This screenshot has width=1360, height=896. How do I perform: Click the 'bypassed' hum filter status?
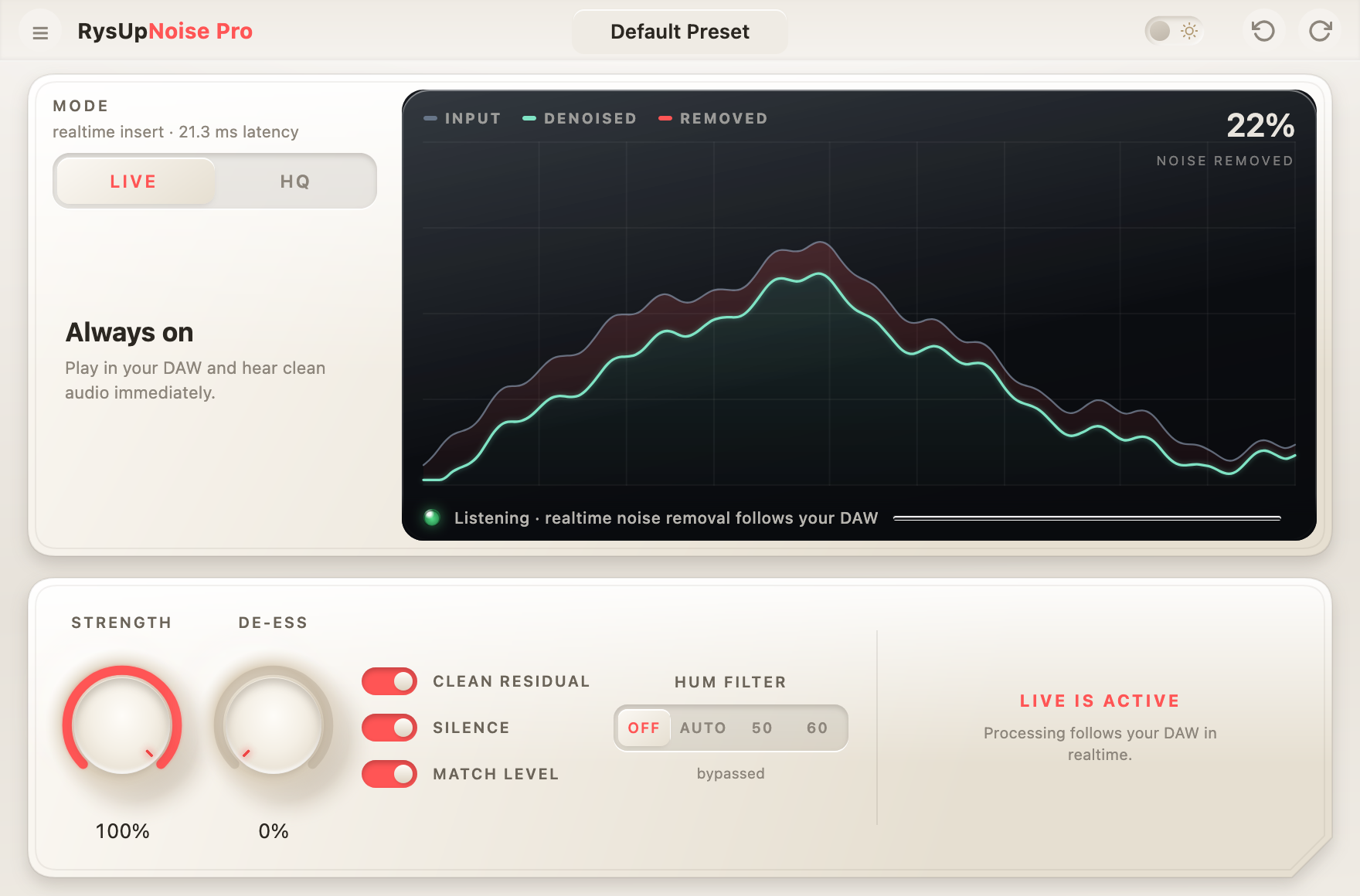point(730,773)
